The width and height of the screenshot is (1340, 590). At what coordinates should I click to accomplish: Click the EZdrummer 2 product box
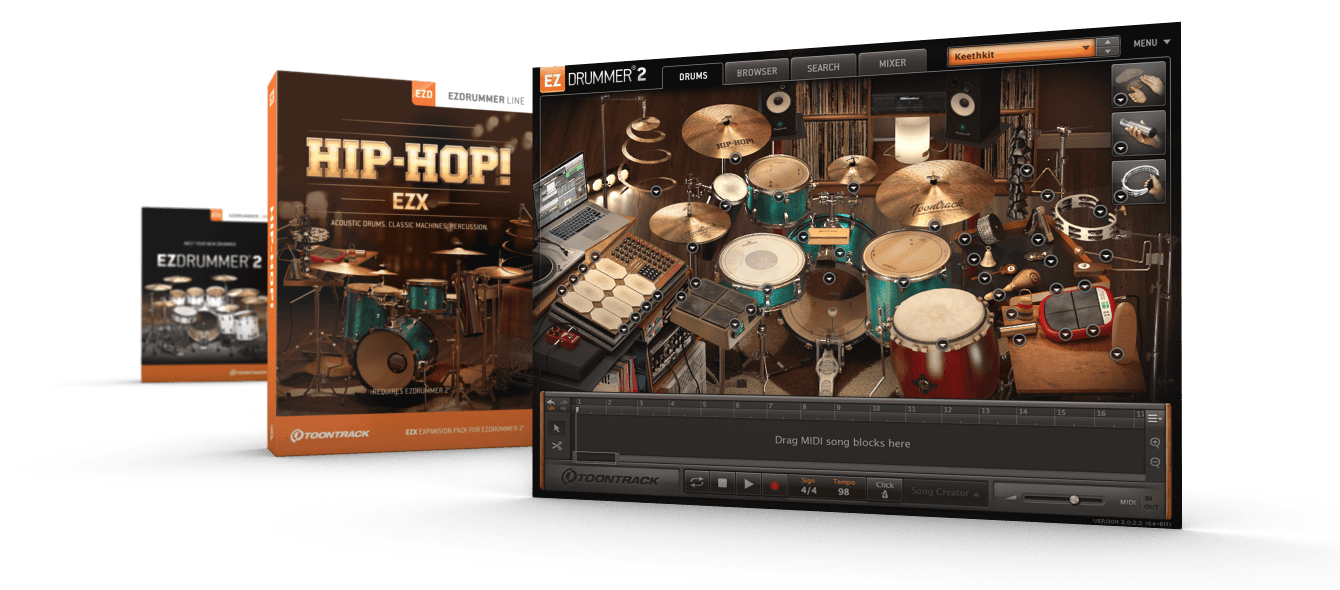click(x=204, y=294)
